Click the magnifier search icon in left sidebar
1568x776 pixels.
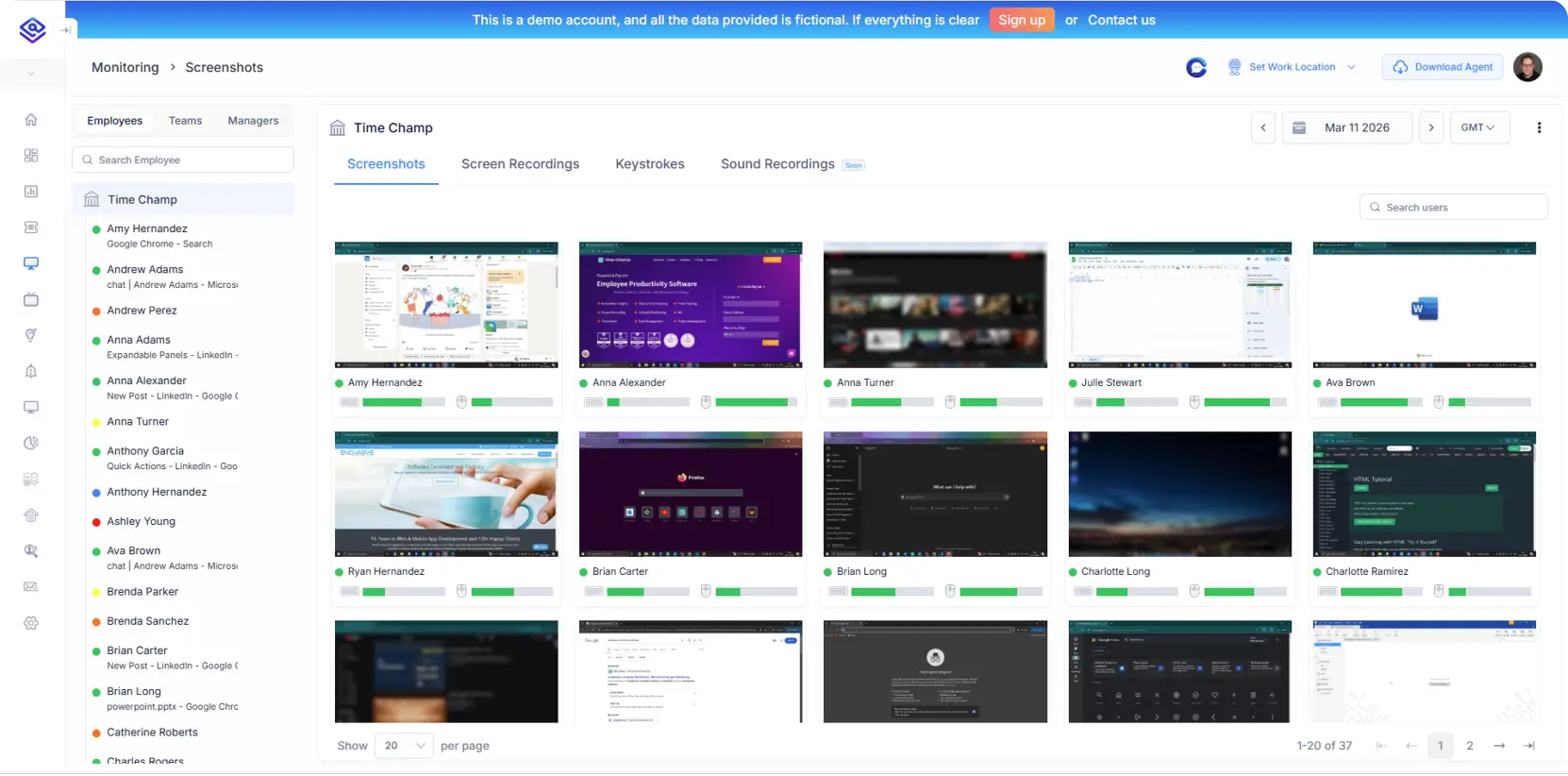[x=31, y=550]
